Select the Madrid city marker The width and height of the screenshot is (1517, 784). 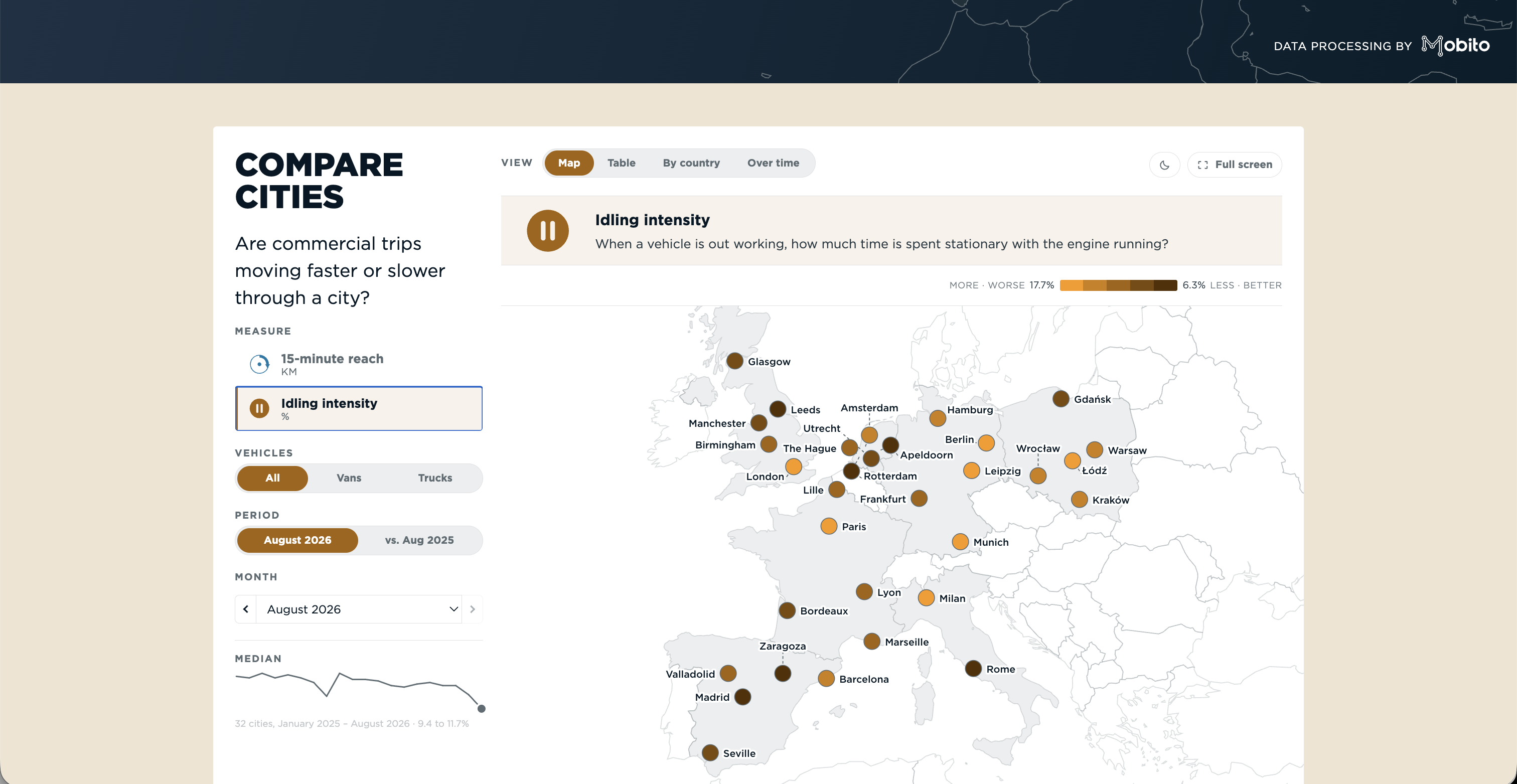742,697
